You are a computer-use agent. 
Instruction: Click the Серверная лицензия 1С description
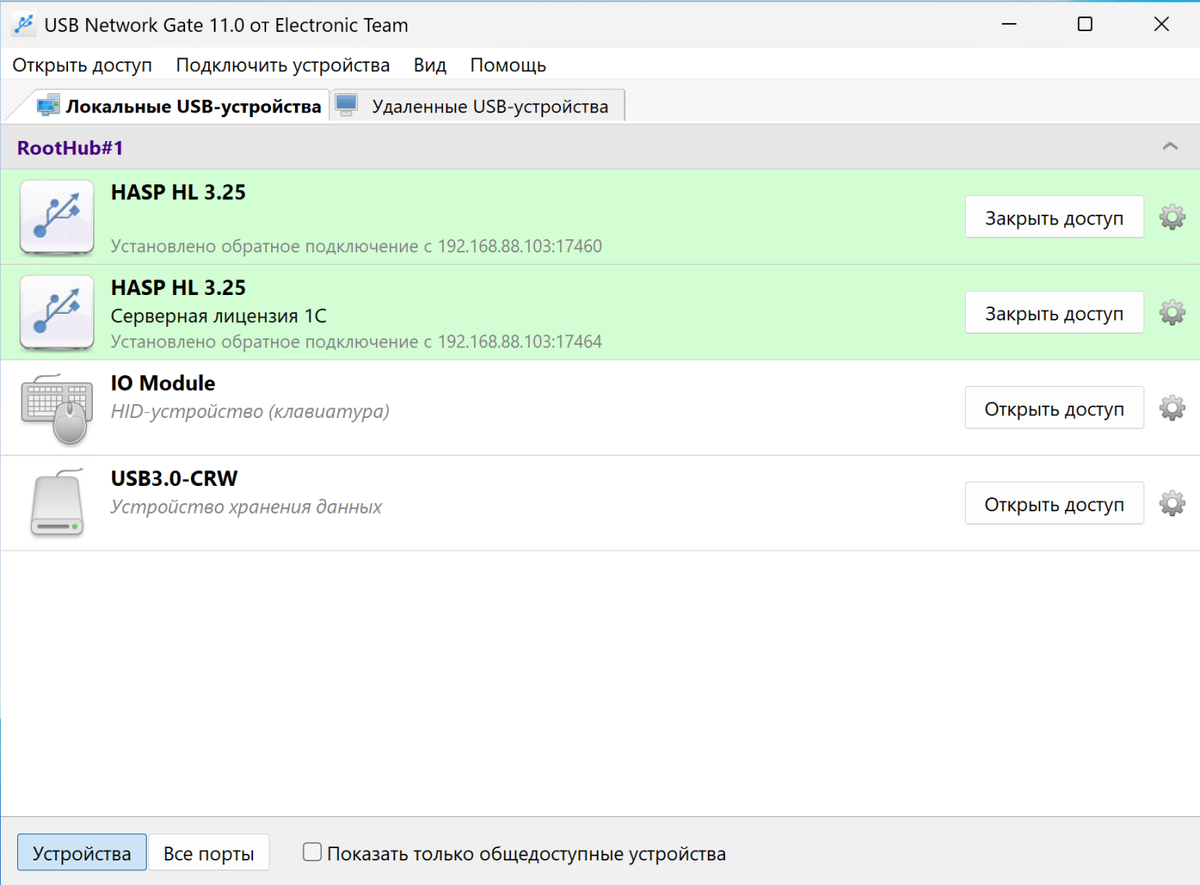(219, 316)
